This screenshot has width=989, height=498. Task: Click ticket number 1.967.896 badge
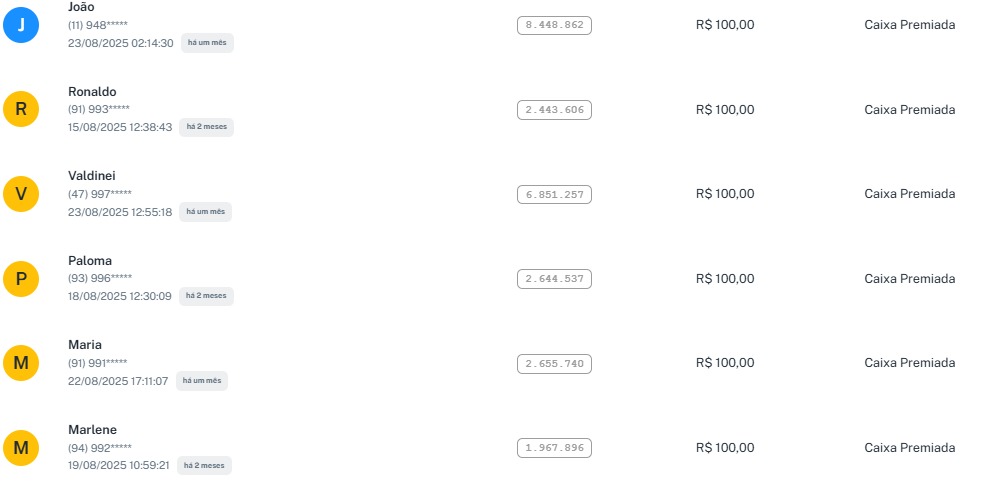coord(554,448)
